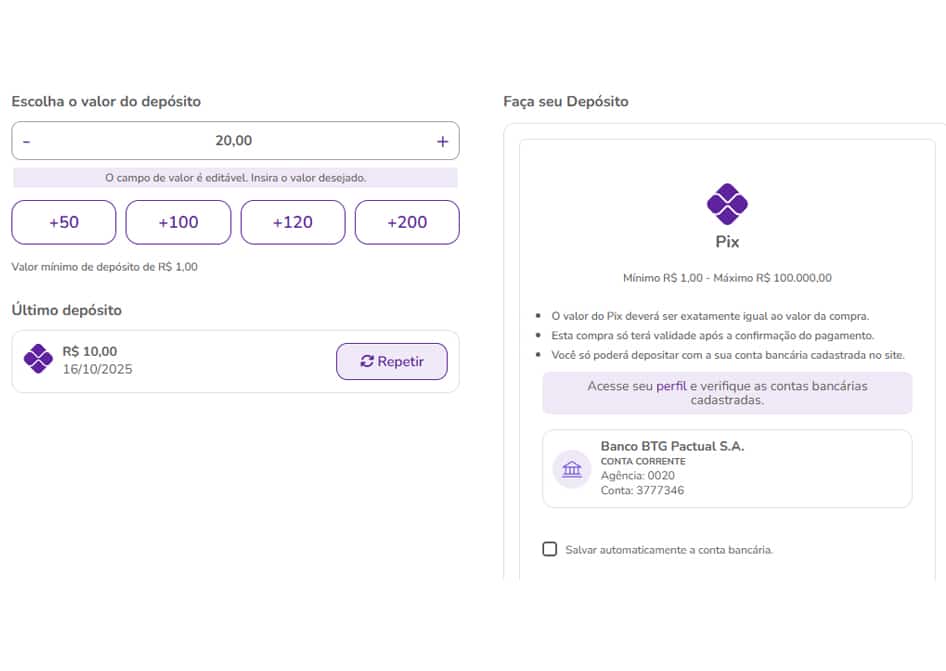Image resolution: width=946 pixels, height=671 pixels.
Task: Click the 'Faça seu Depósito' heading
Action: coord(566,102)
